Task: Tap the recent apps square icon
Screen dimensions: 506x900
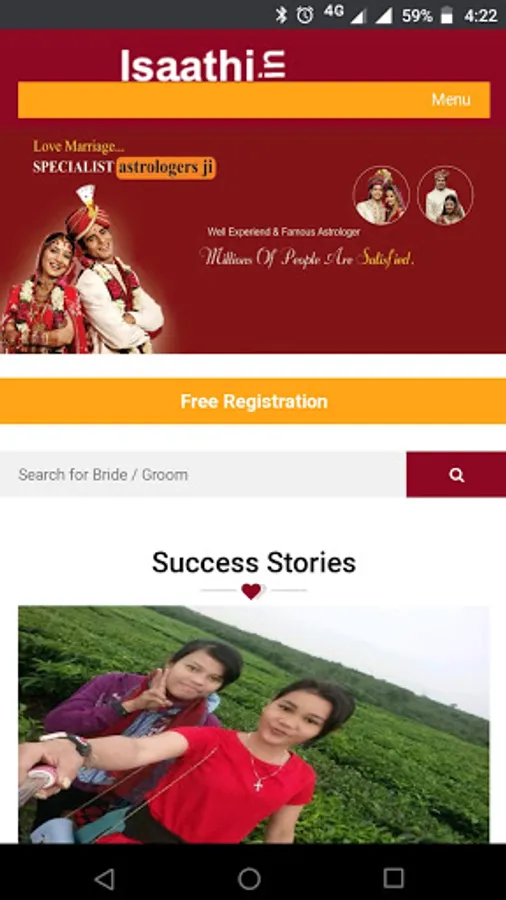Action: [x=394, y=878]
